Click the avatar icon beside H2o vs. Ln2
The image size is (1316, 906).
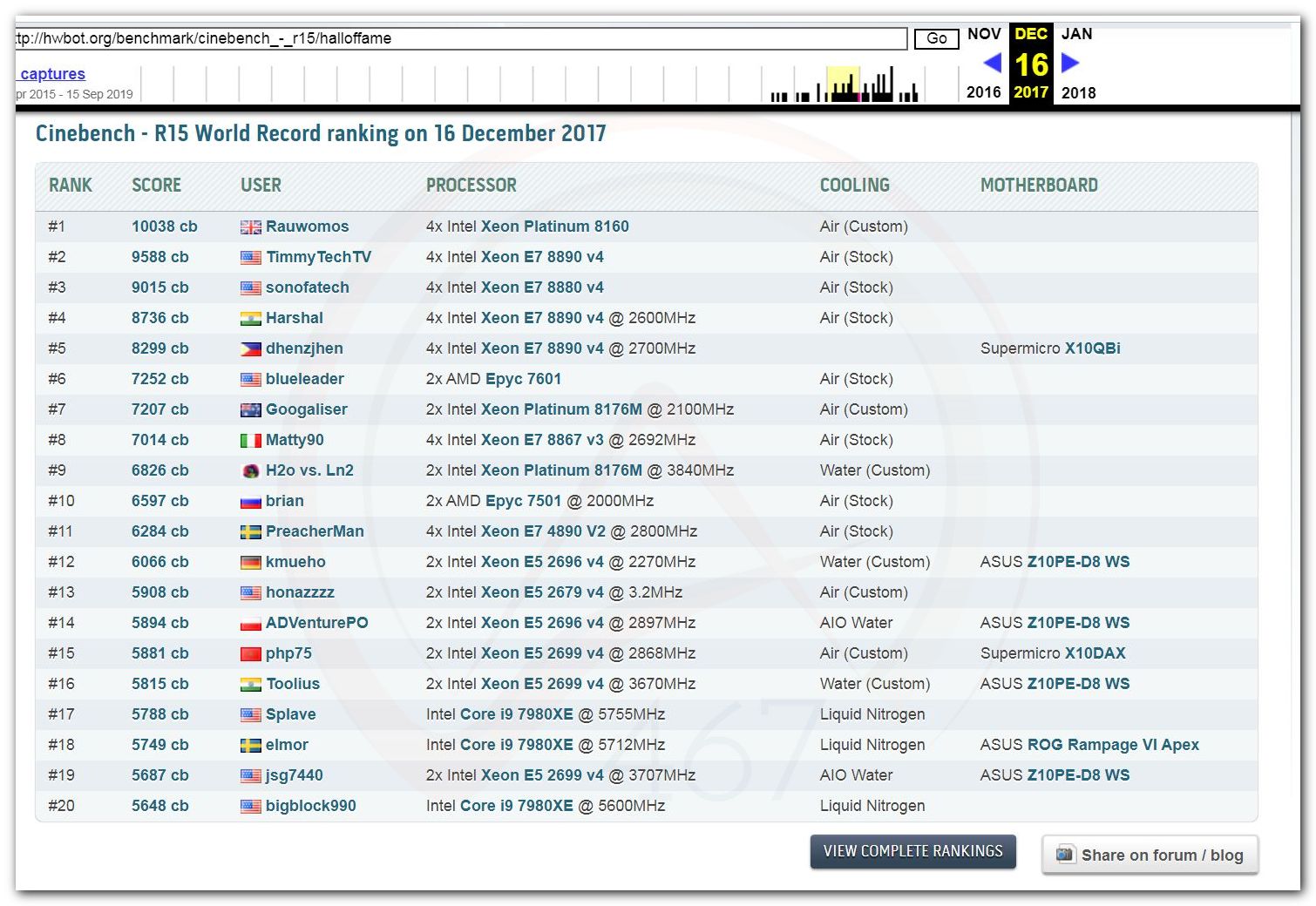pos(250,471)
